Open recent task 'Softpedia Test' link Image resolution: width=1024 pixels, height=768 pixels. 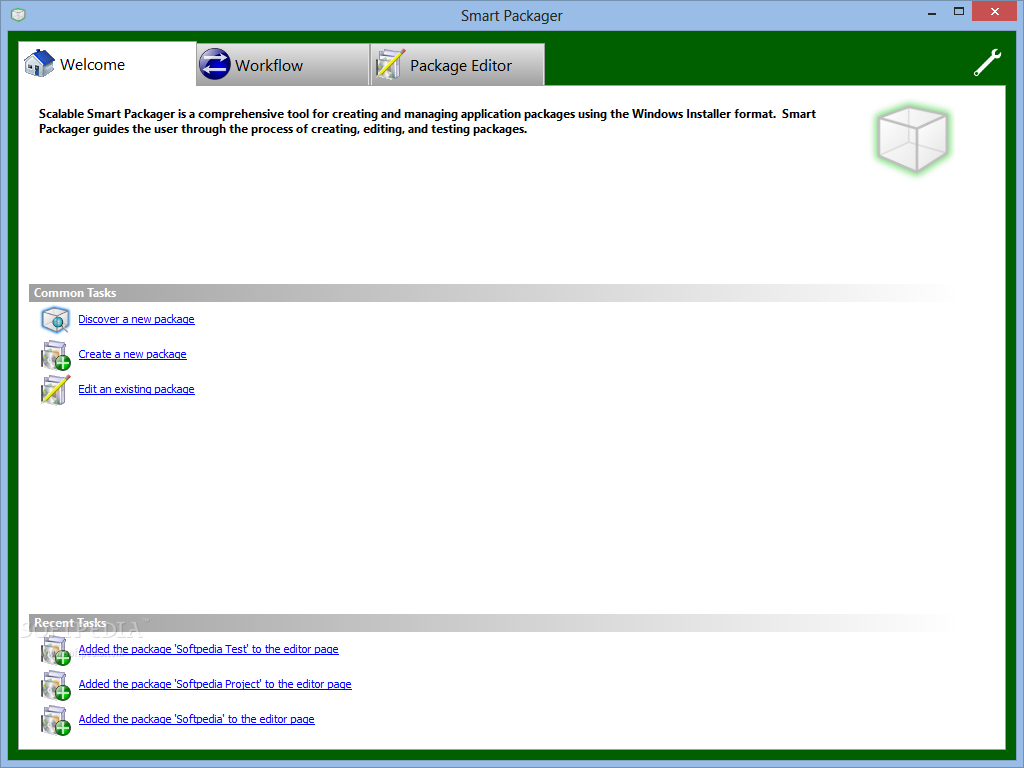[x=208, y=648]
